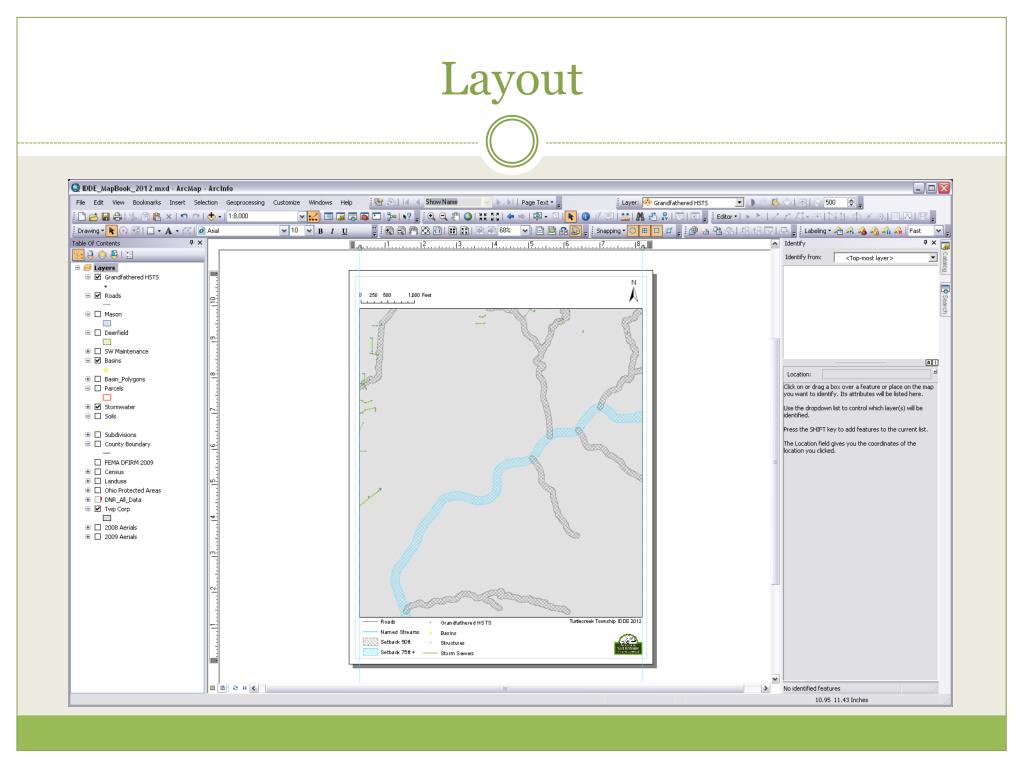Turn on the Parcels layer checkbox
Viewport: 1024px width, 768px height.
tap(98, 389)
